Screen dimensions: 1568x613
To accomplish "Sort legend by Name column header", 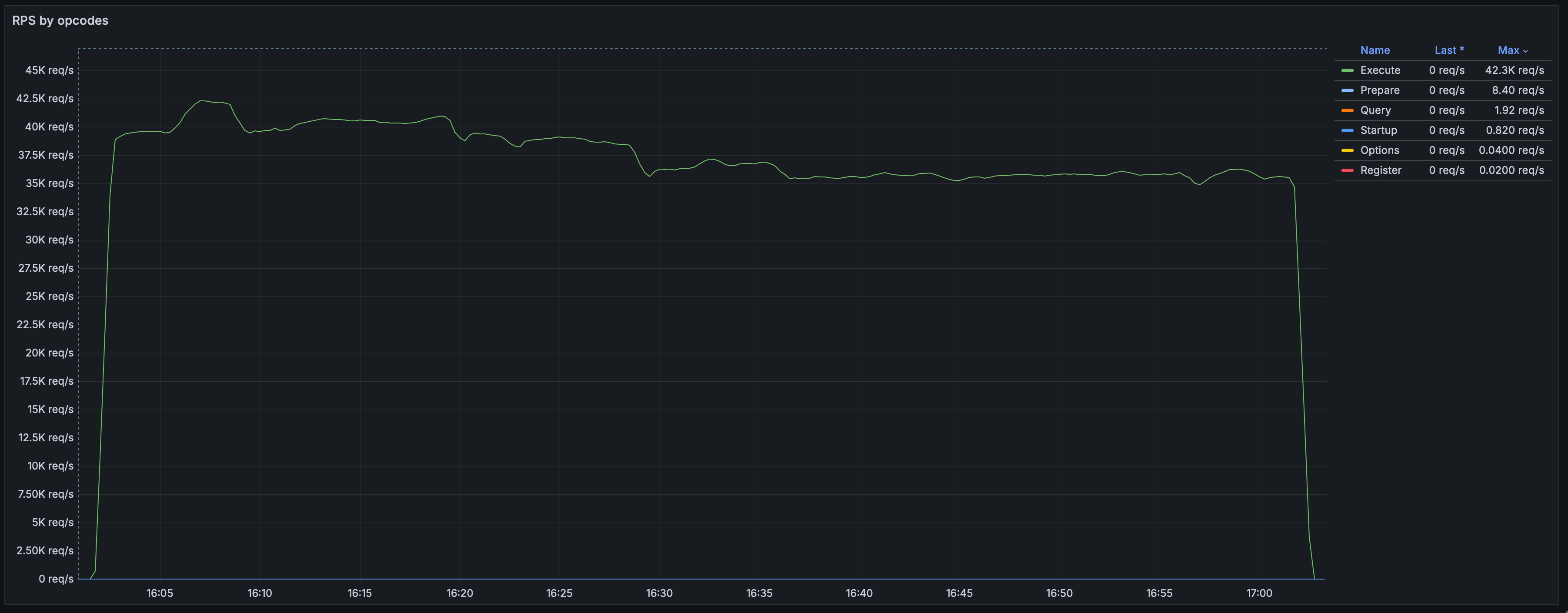I will [1375, 50].
